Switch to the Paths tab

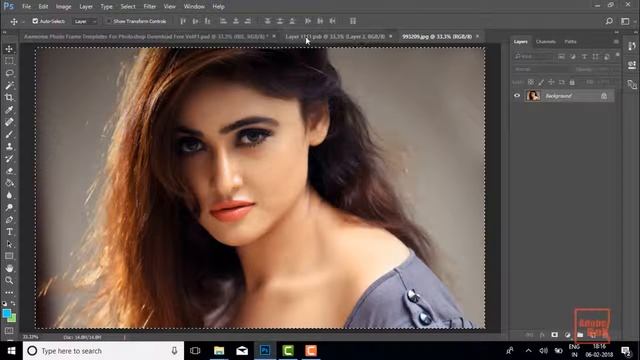point(570,42)
